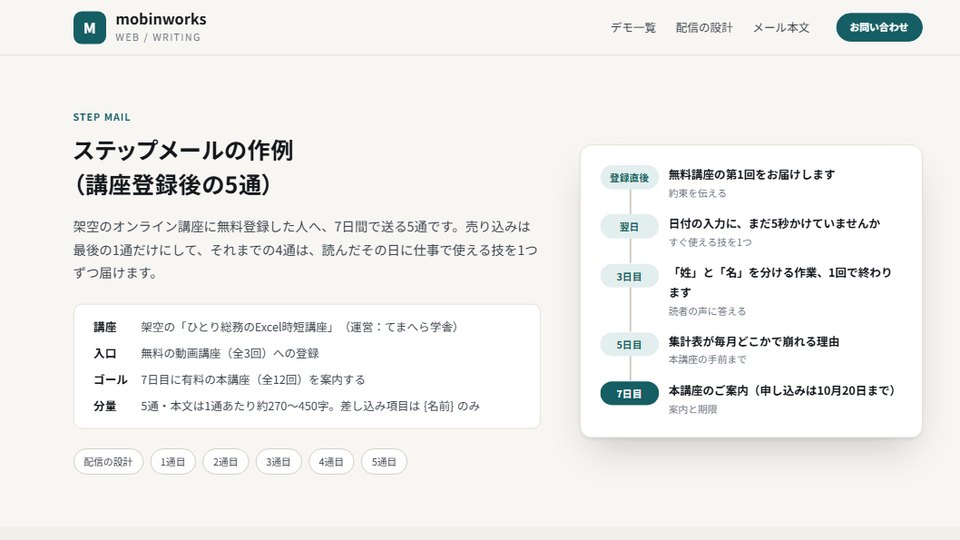This screenshot has height=540, width=960.
Task: Click the ステップメールの作例 heading
Action: pos(184,167)
